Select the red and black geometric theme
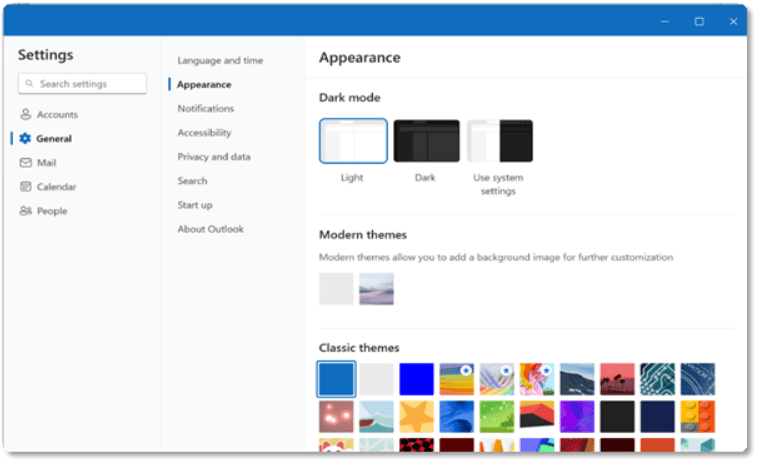758x466 pixels. coord(537,416)
